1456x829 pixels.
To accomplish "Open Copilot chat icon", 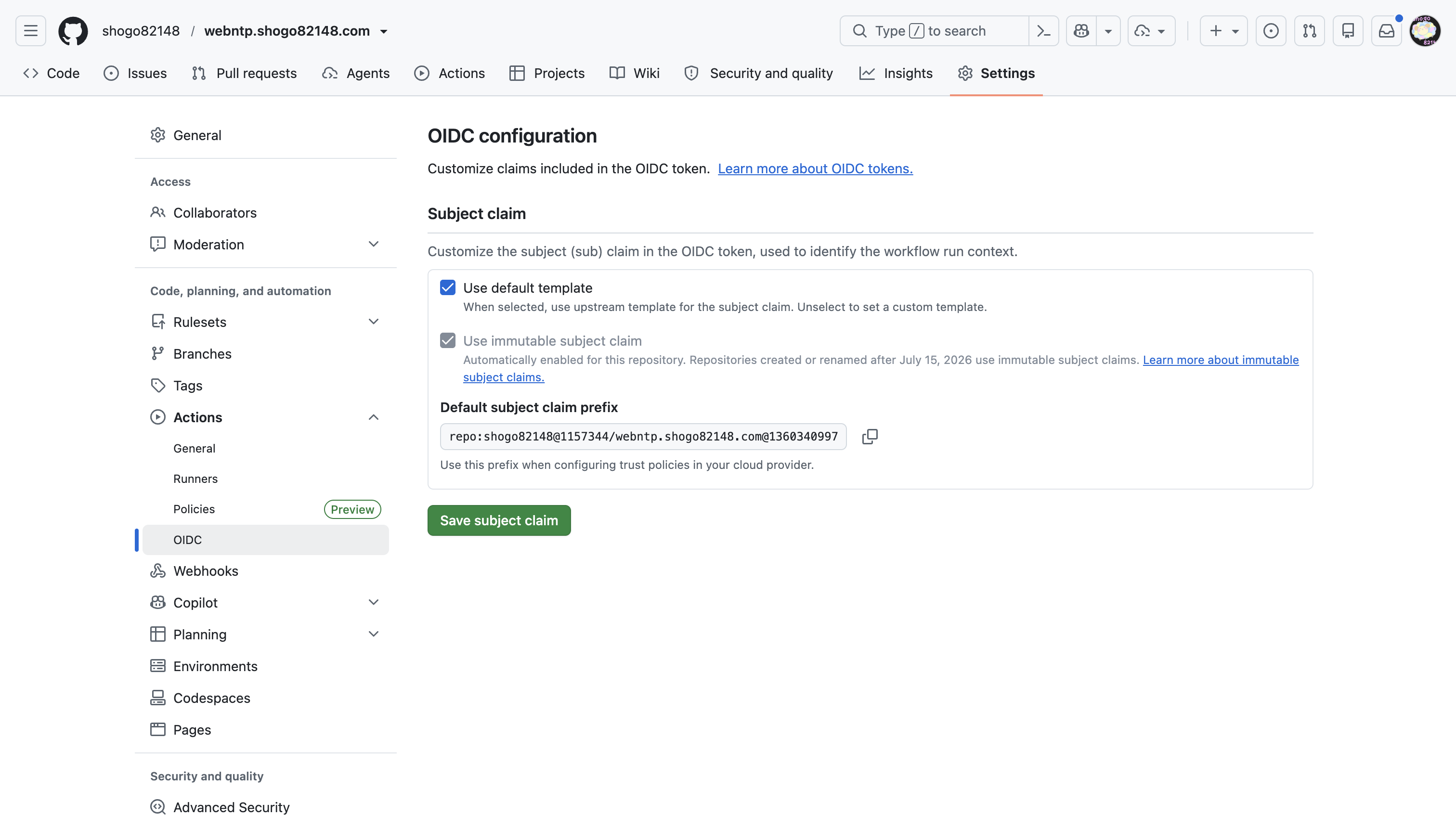I will pos(1081,31).
